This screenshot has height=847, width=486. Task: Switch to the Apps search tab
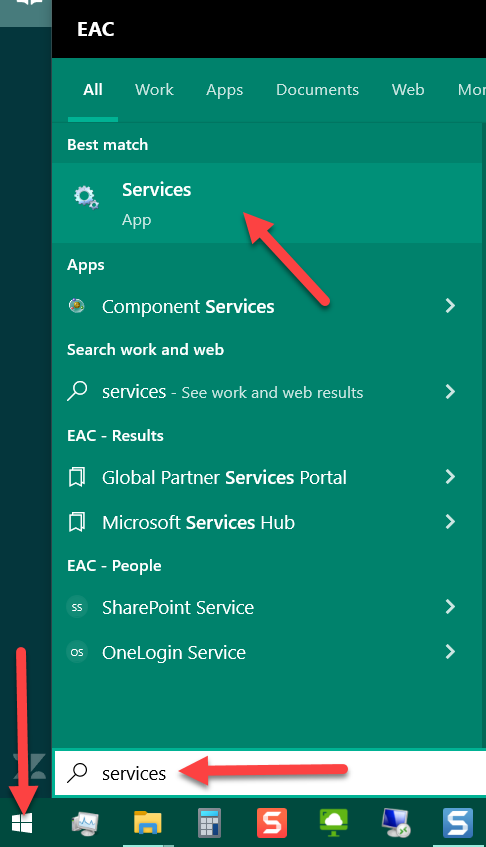click(225, 90)
